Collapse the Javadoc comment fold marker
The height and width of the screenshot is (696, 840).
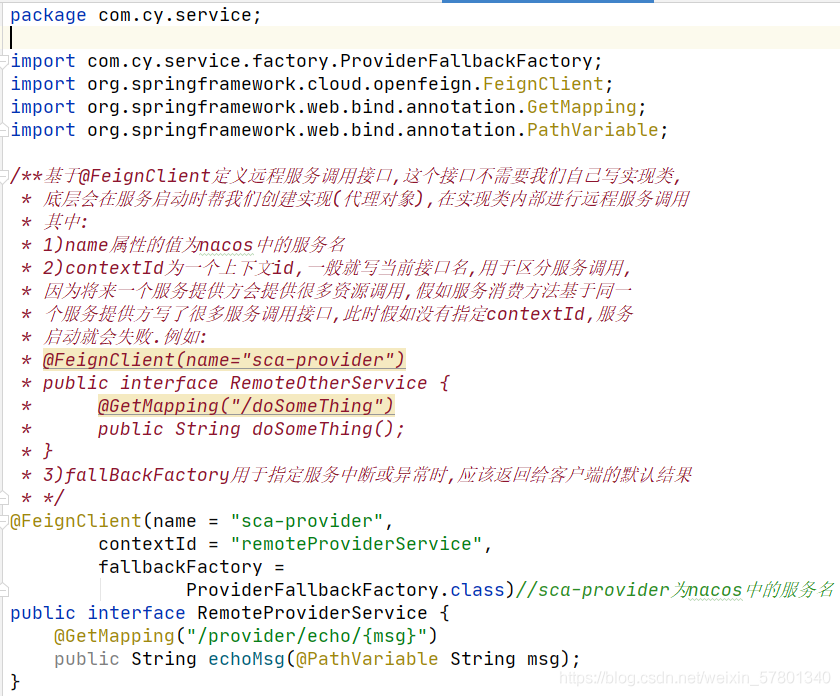click(6, 176)
